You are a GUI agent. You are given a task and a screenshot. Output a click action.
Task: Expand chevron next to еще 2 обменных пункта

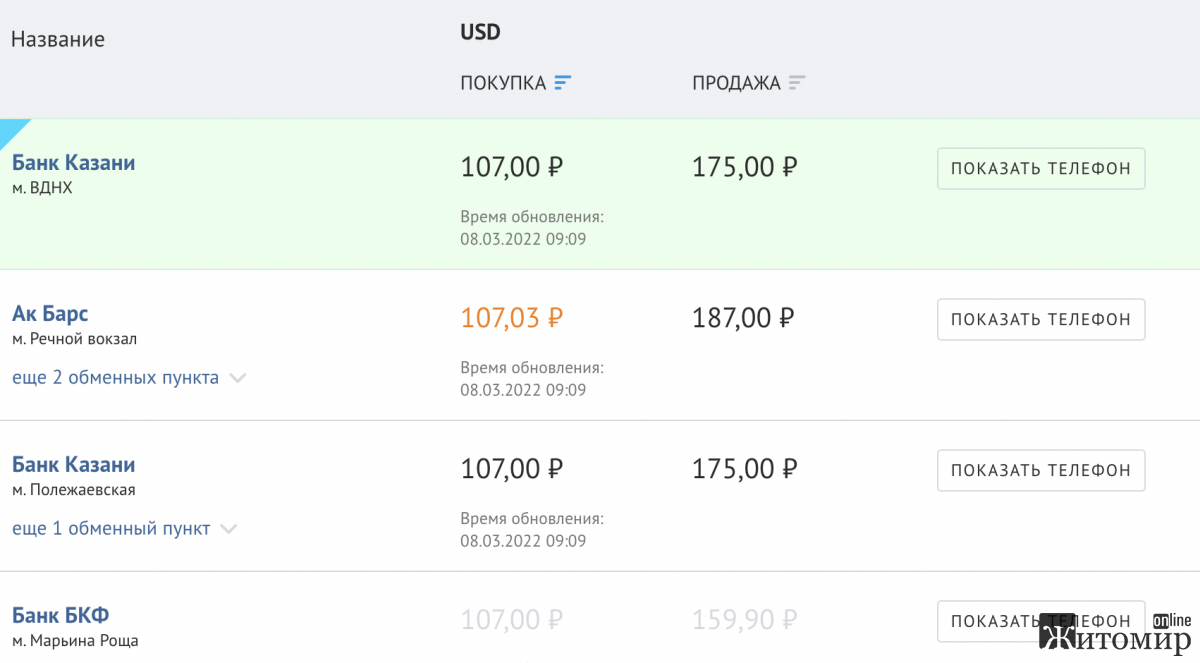click(237, 378)
